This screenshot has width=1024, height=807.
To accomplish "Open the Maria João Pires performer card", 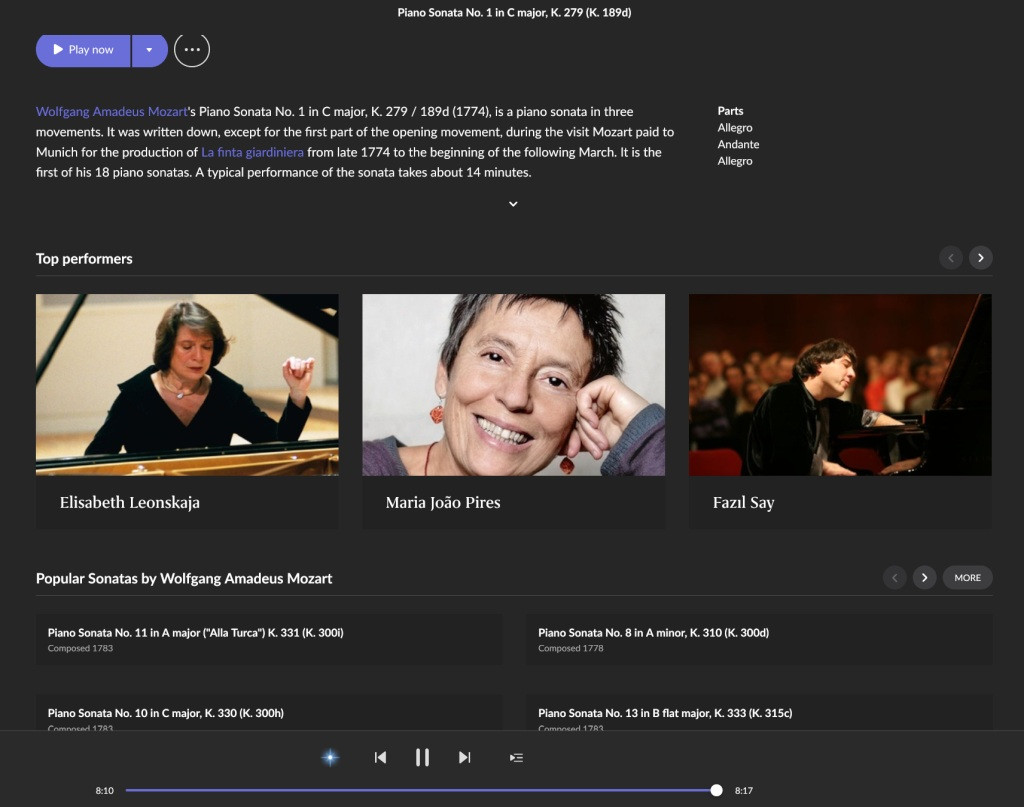I will [x=513, y=410].
